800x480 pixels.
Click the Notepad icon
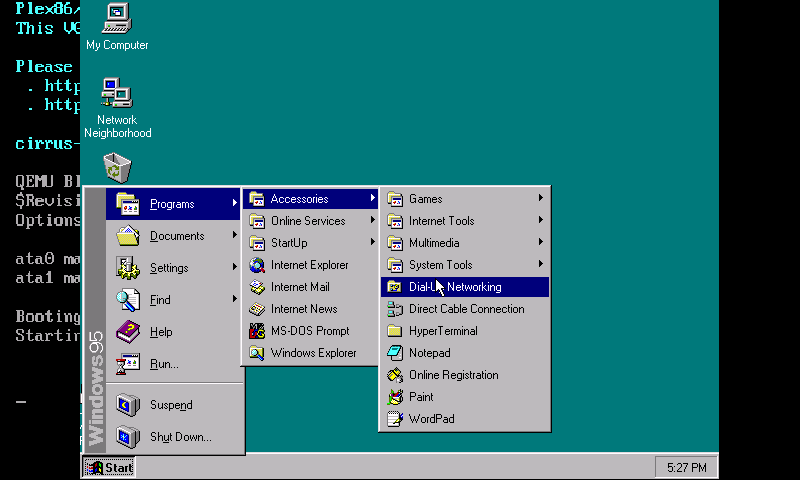[394, 352]
